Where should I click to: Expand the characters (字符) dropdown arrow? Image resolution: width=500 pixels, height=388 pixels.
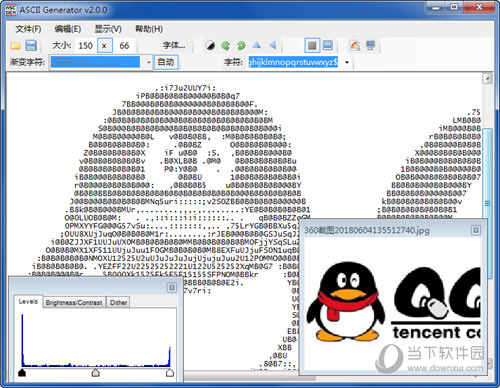347,62
